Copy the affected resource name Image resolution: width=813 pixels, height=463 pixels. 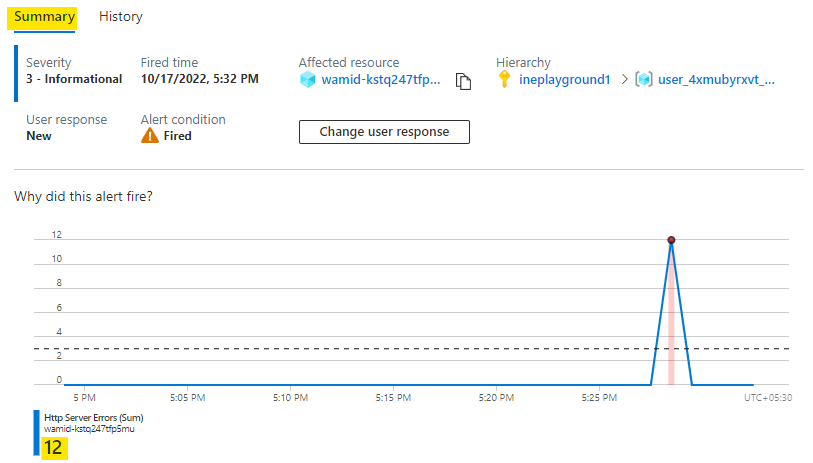point(463,81)
